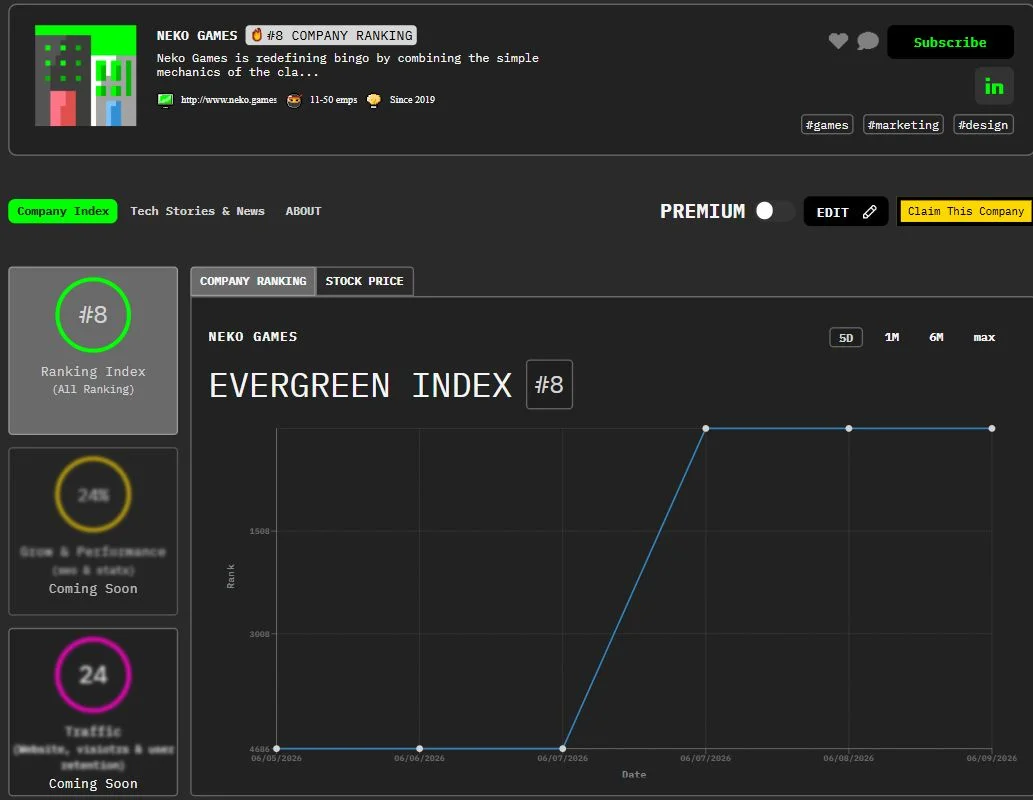Toggle the PREMIUM switch

pyautogui.click(x=773, y=211)
